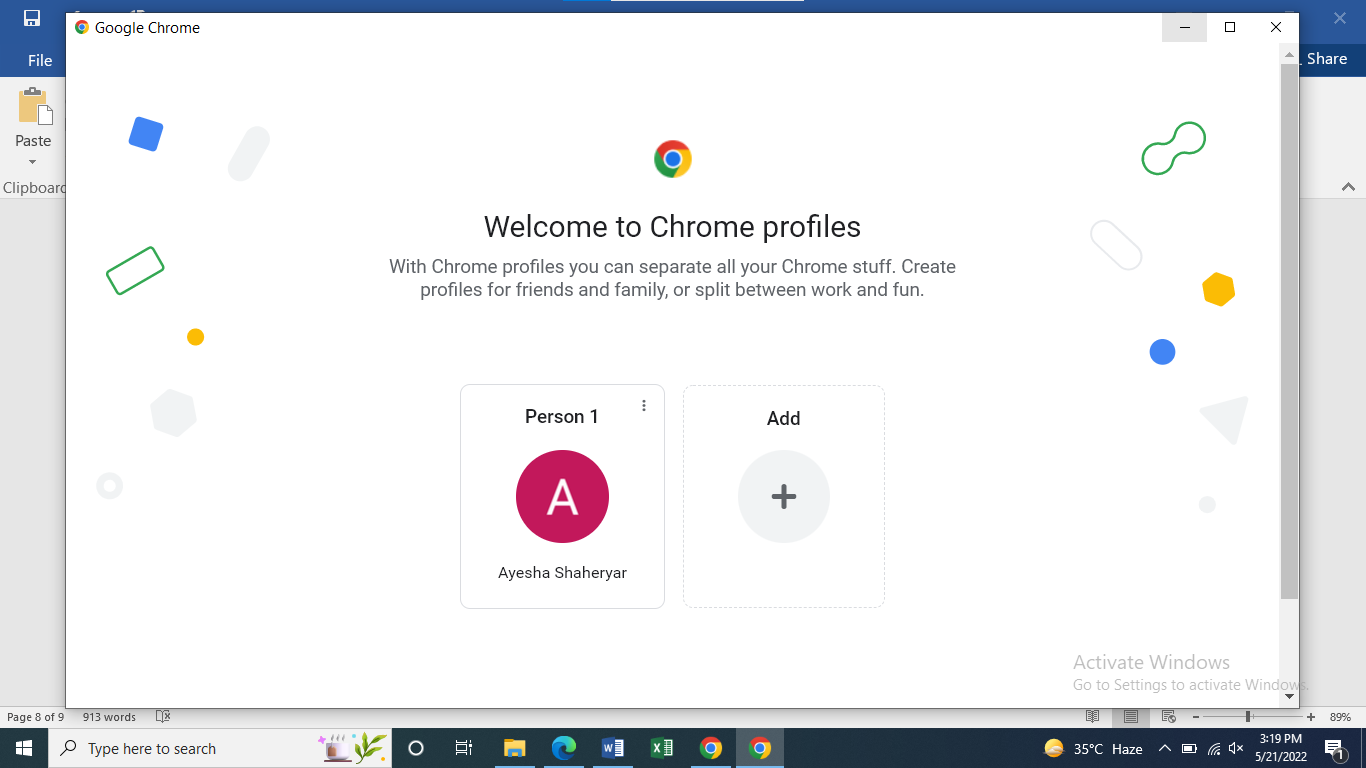Screen dimensions: 1366x768
Task: Minimize the Google Chrome window
Action: click(x=1185, y=28)
